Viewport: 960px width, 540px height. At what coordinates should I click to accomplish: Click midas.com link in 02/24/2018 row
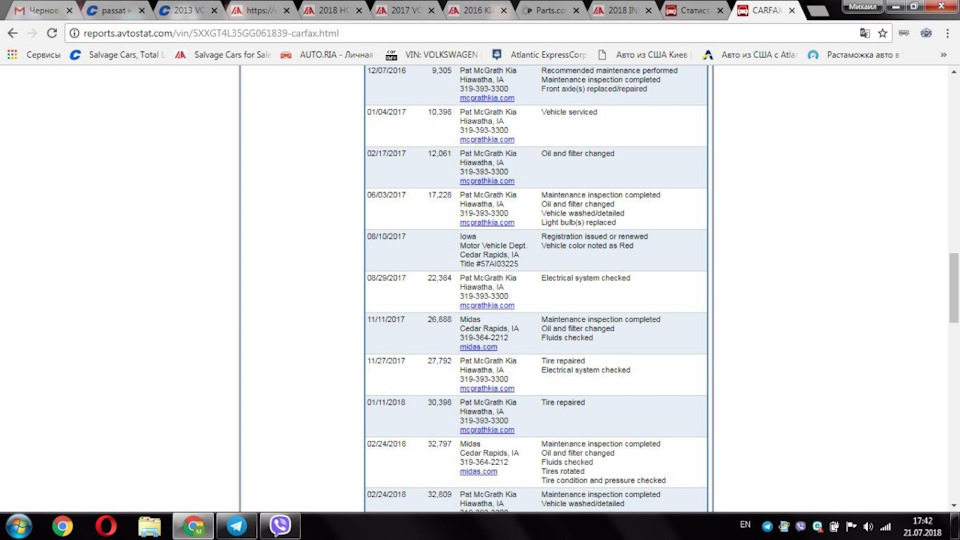(478, 471)
